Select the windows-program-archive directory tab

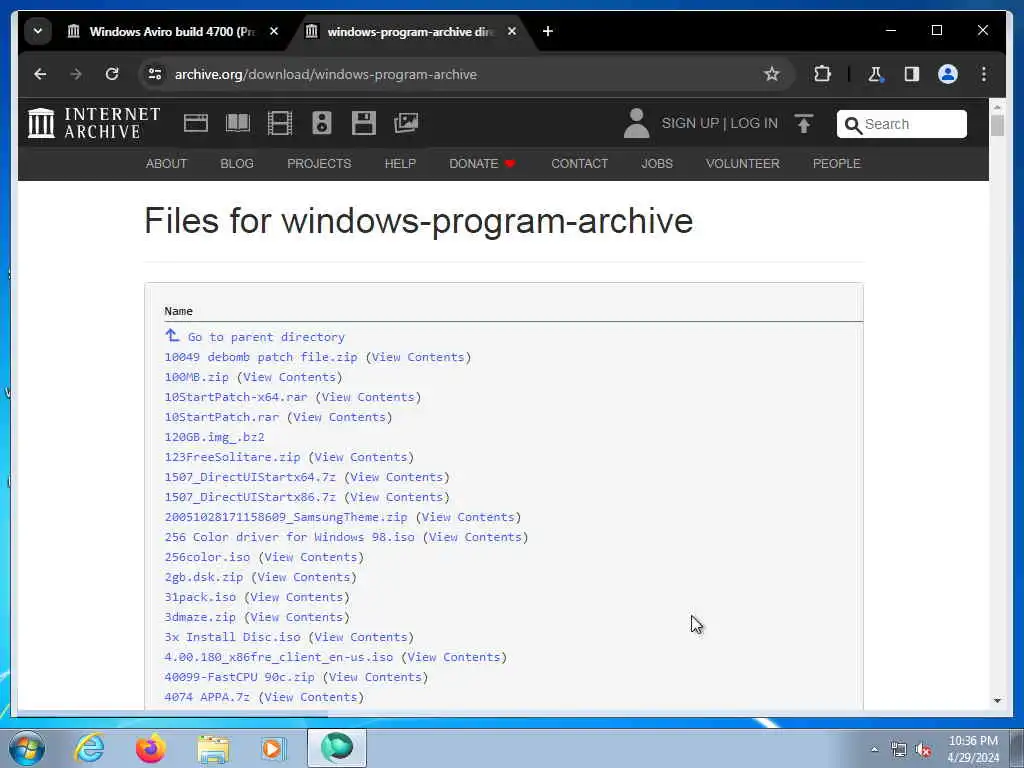pos(410,31)
